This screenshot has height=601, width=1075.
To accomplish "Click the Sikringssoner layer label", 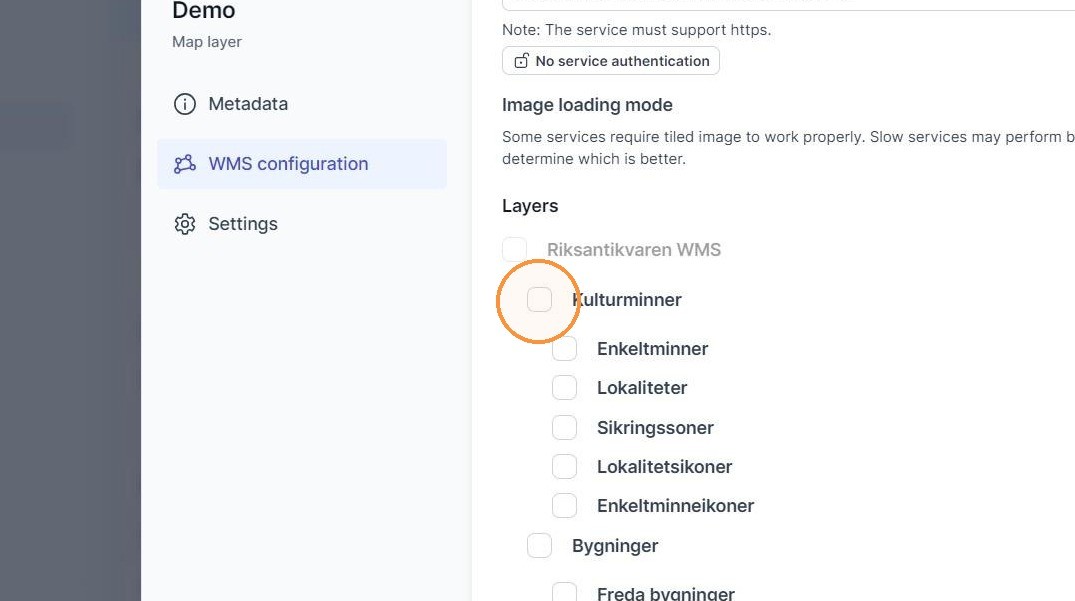I will coord(655,428).
